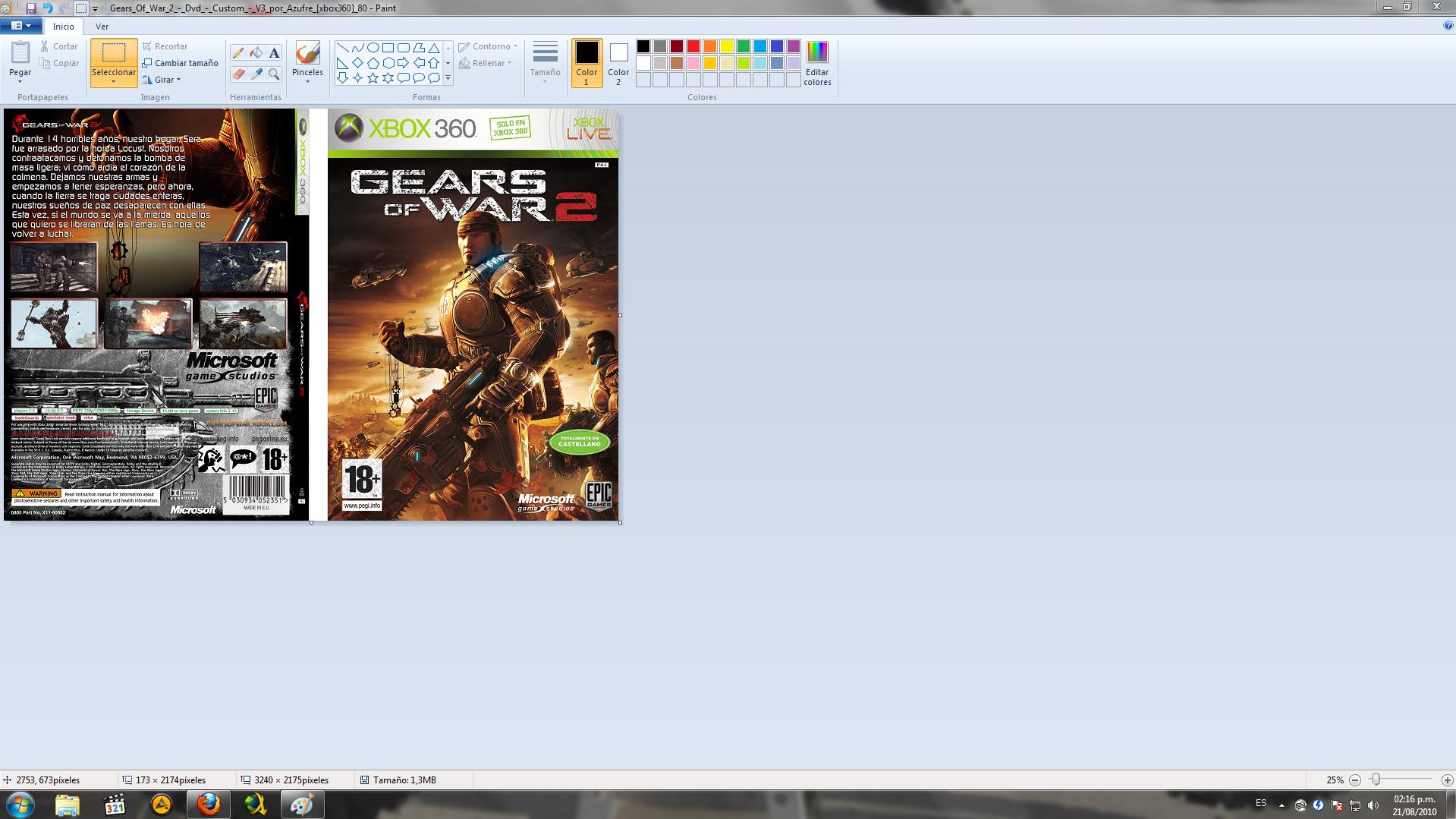Pick the purple color swatch
This screenshot has width=1456, height=819.
pos(793,46)
